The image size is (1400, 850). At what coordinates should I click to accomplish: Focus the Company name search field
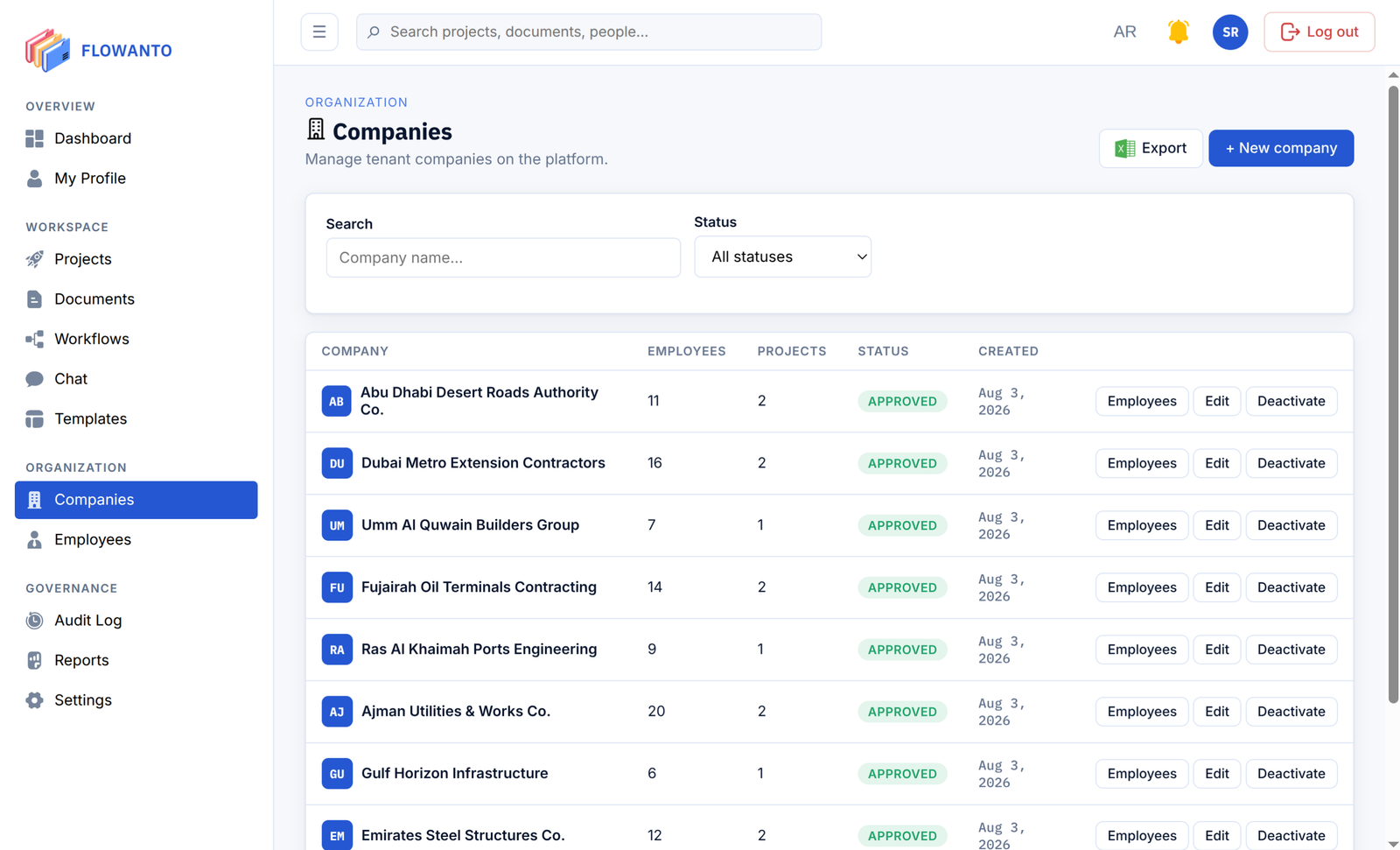coord(503,257)
